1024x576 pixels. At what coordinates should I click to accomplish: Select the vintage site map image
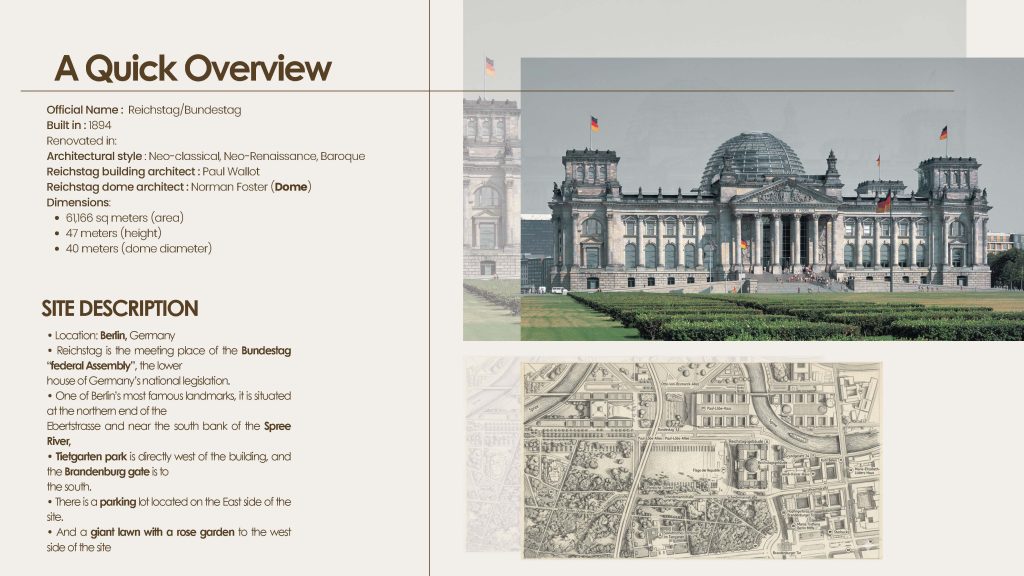pyautogui.click(x=701, y=460)
